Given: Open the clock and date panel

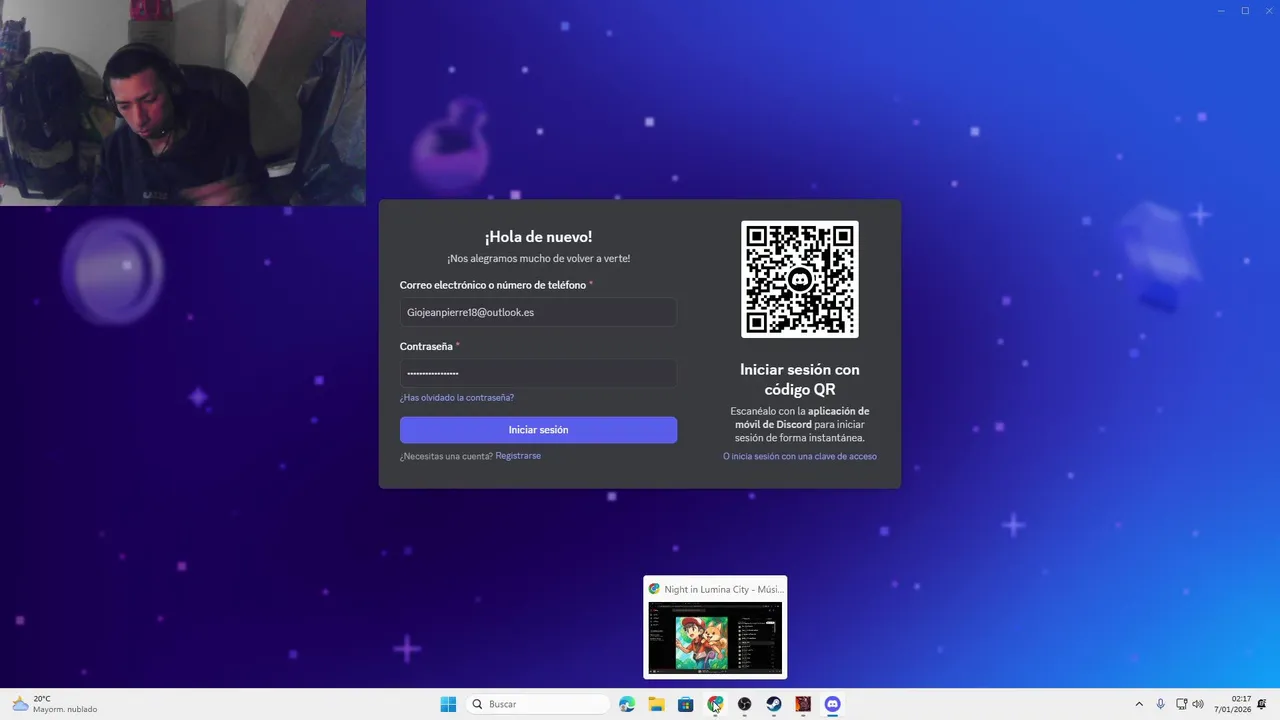Looking at the screenshot, I should (x=1233, y=704).
